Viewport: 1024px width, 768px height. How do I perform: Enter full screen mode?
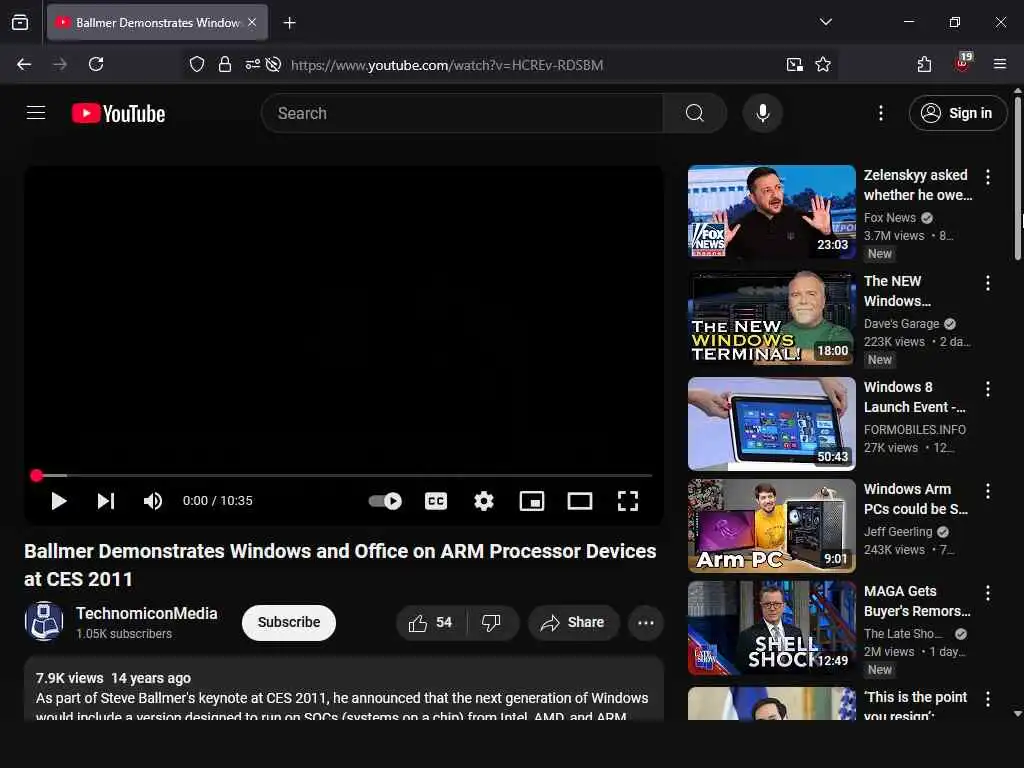point(628,501)
